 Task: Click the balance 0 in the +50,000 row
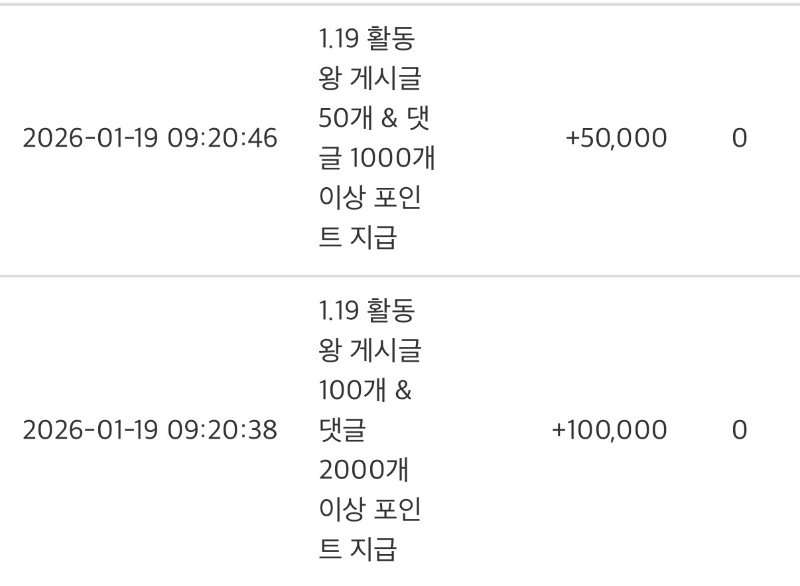(x=739, y=138)
